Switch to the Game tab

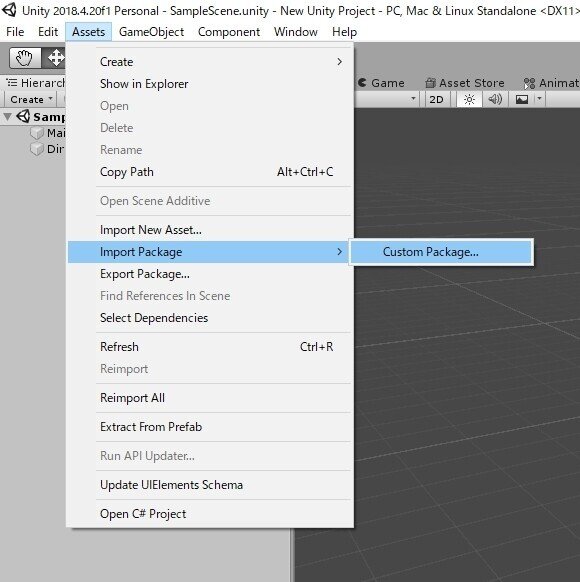(381, 83)
